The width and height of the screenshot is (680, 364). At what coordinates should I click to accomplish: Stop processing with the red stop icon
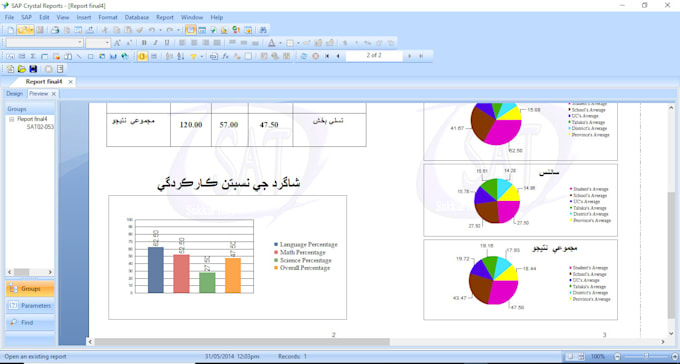[316, 56]
